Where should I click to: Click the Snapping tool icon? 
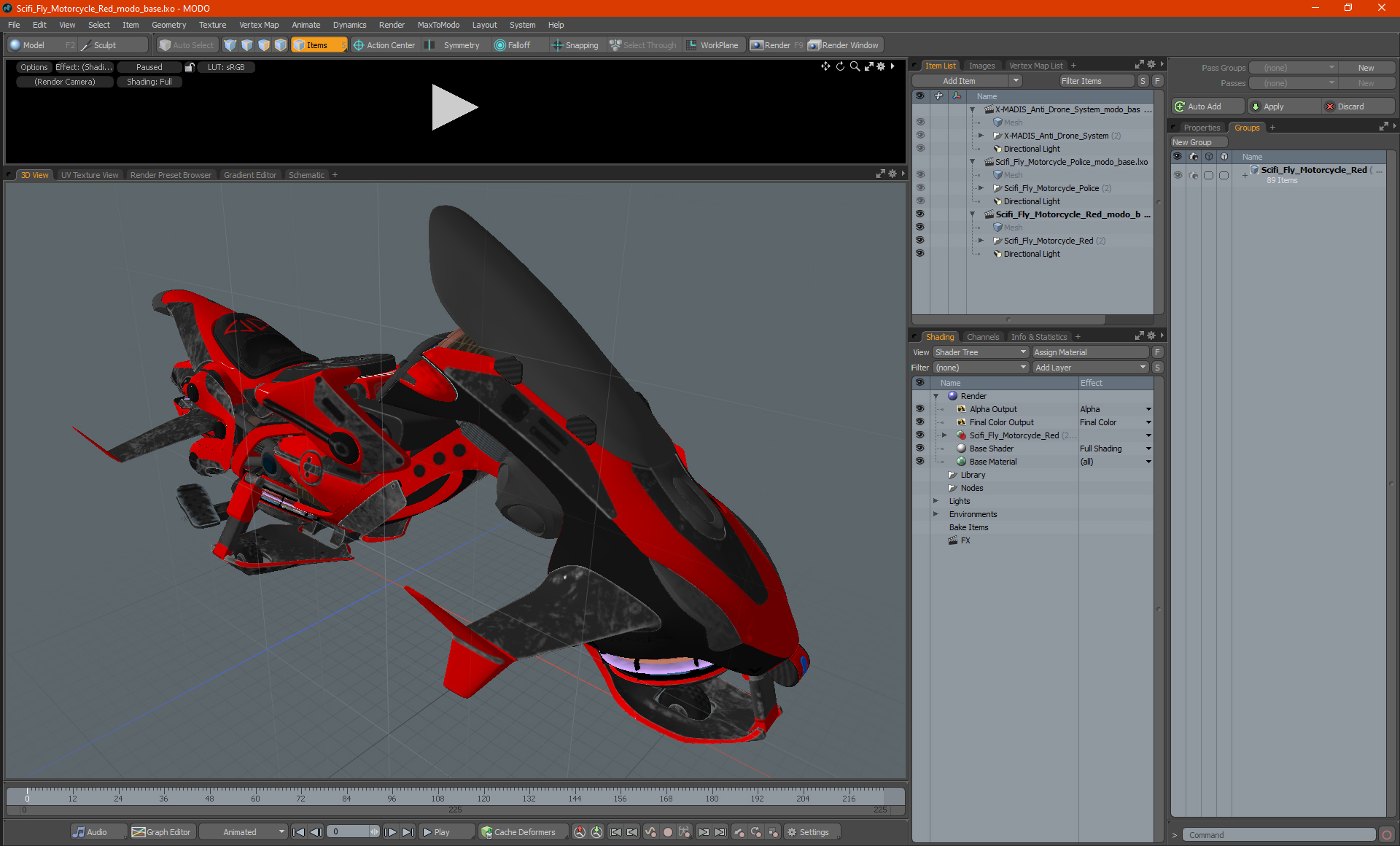558,45
